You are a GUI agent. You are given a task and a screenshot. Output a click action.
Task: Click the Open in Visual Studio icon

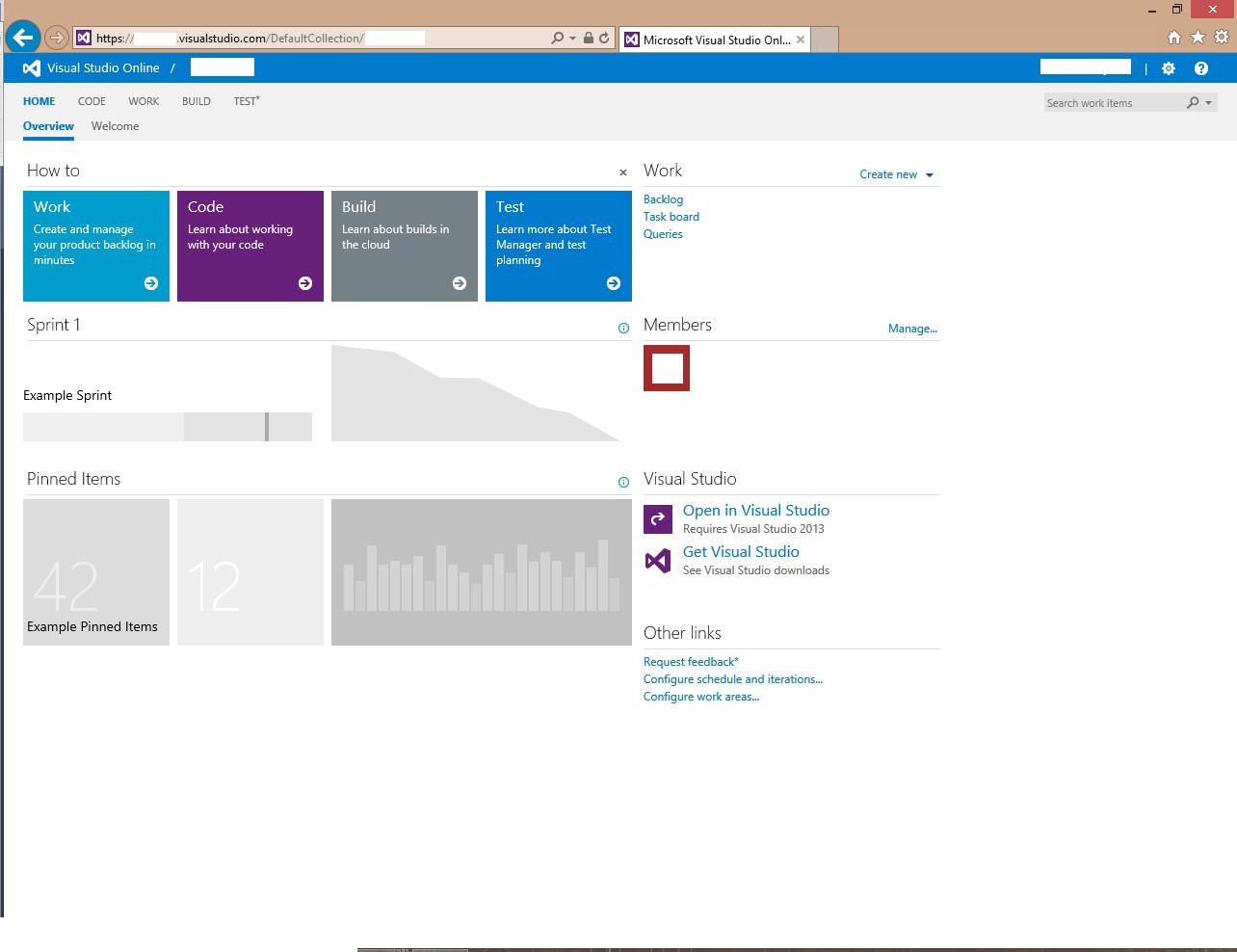[658, 518]
